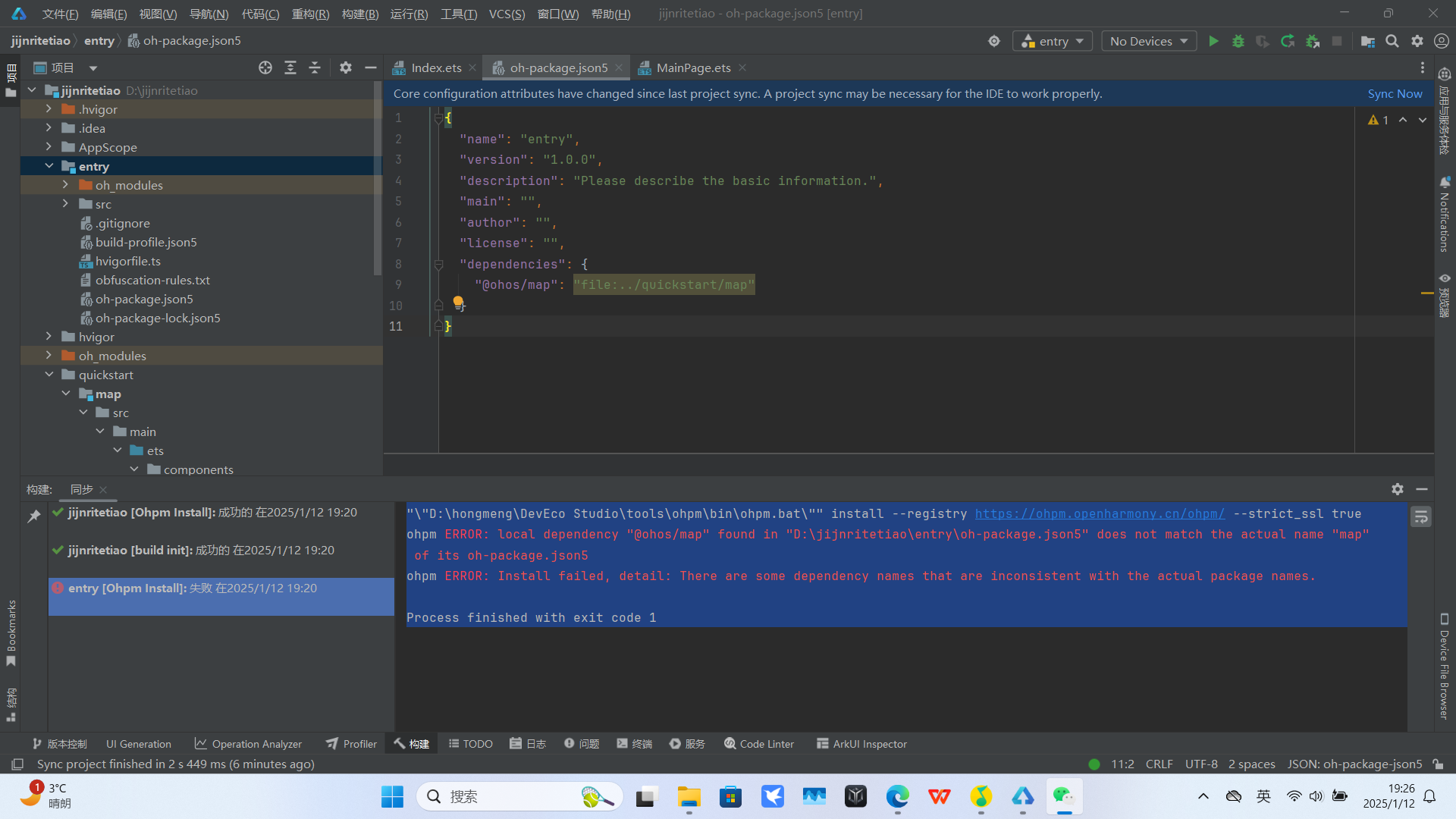The width and height of the screenshot is (1456, 819).
Task: Click the 2 spaces indent indicator
Action: point(1252,764)
